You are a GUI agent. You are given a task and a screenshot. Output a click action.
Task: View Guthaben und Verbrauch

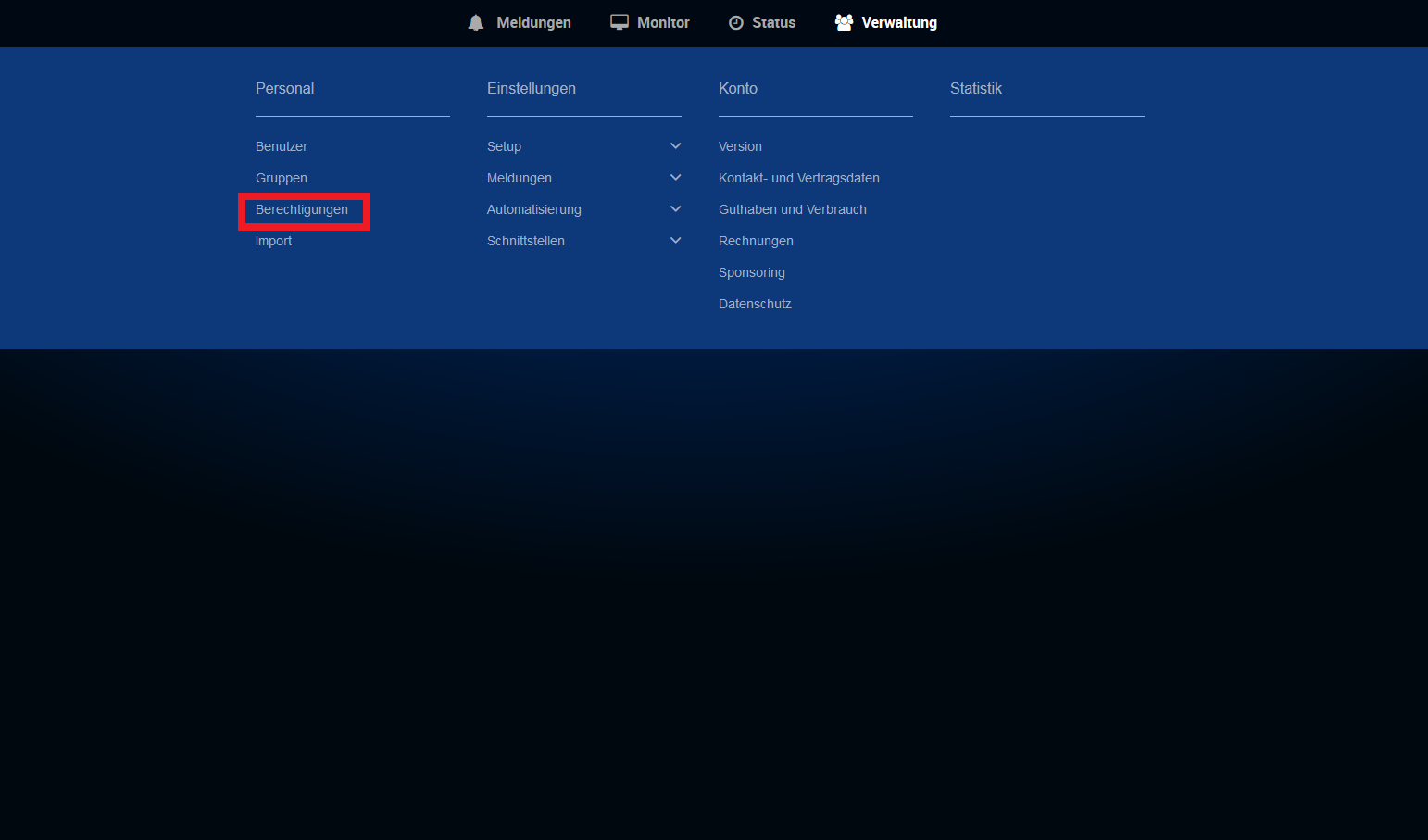[792, 209]
